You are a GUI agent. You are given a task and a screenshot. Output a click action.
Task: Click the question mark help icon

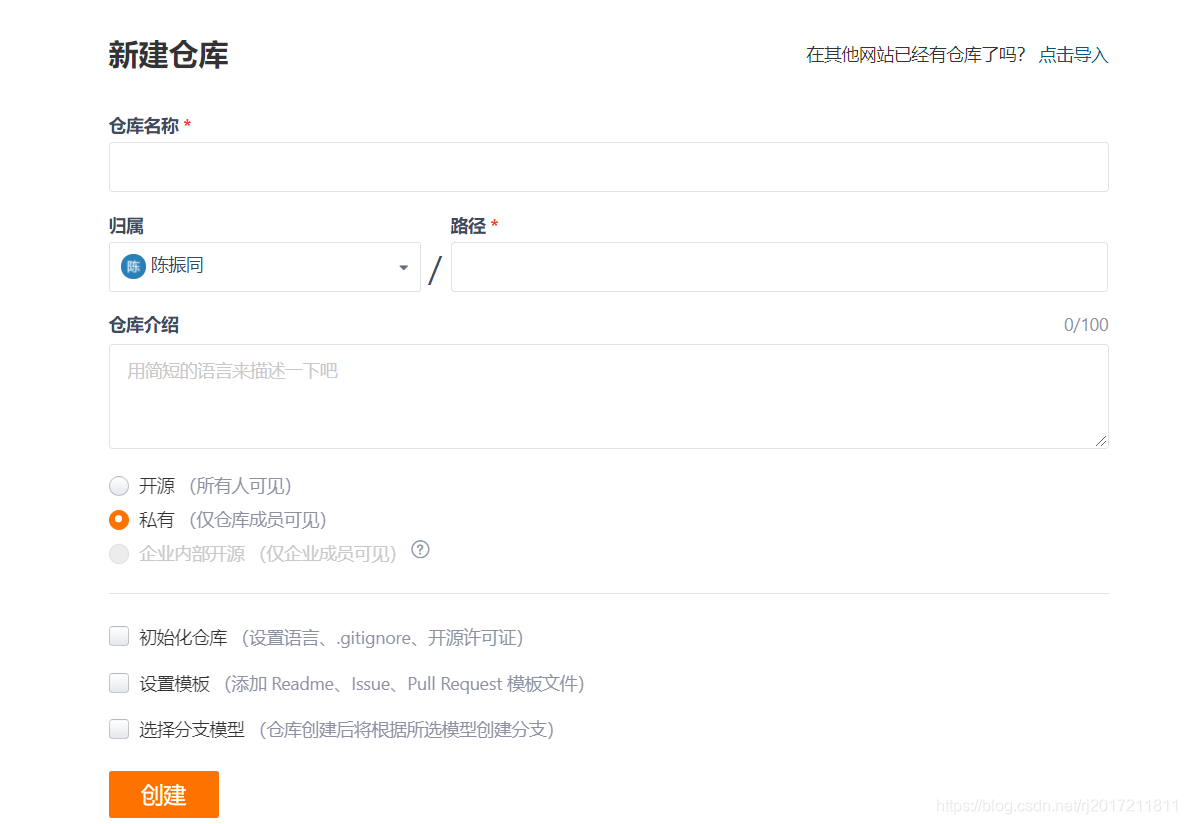(421, 549)
